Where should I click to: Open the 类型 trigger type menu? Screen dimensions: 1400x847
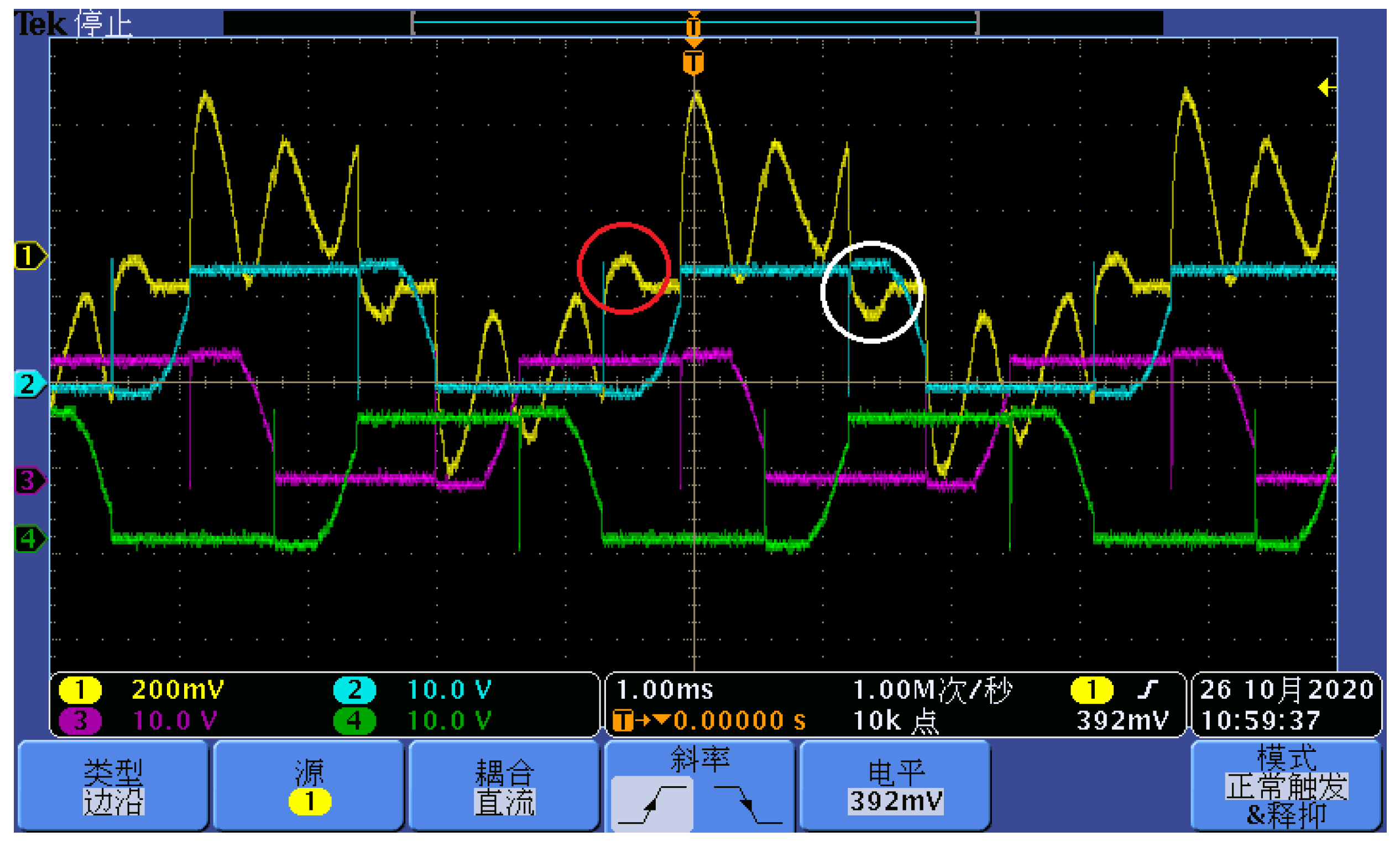pos(113,786)
